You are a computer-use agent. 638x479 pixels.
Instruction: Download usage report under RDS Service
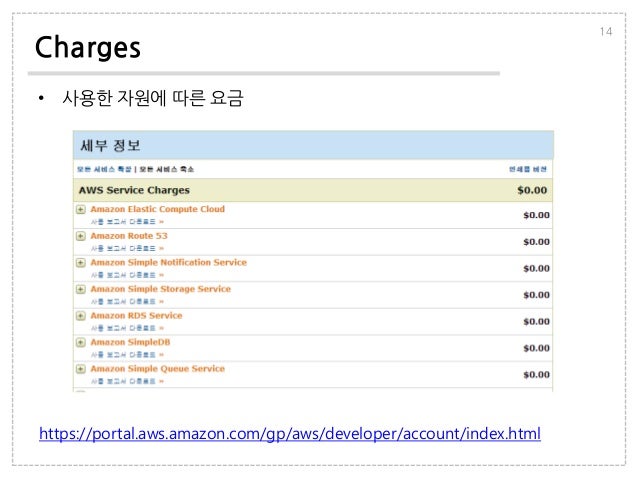point(127,328)
